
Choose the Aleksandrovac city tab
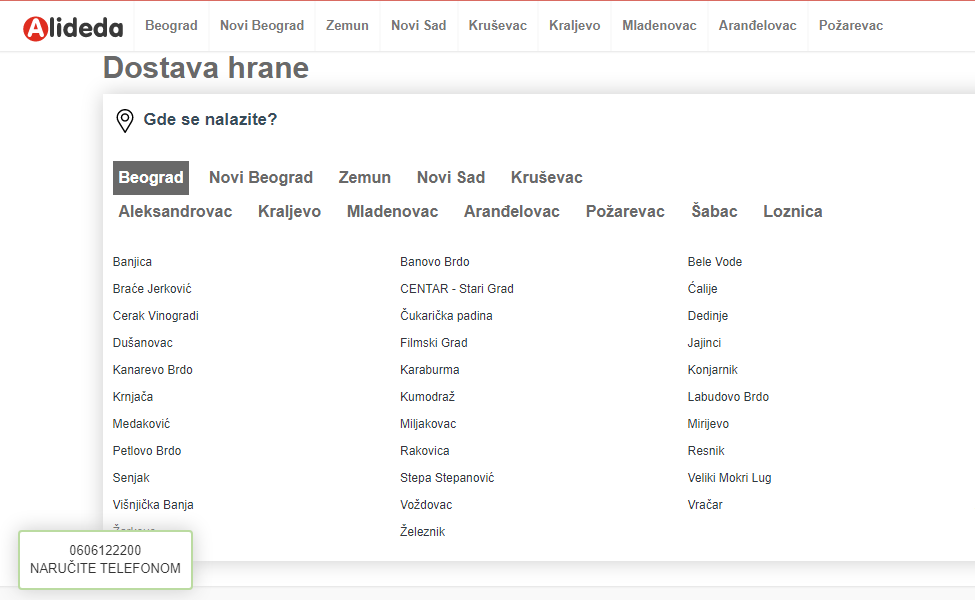[175, 212]
